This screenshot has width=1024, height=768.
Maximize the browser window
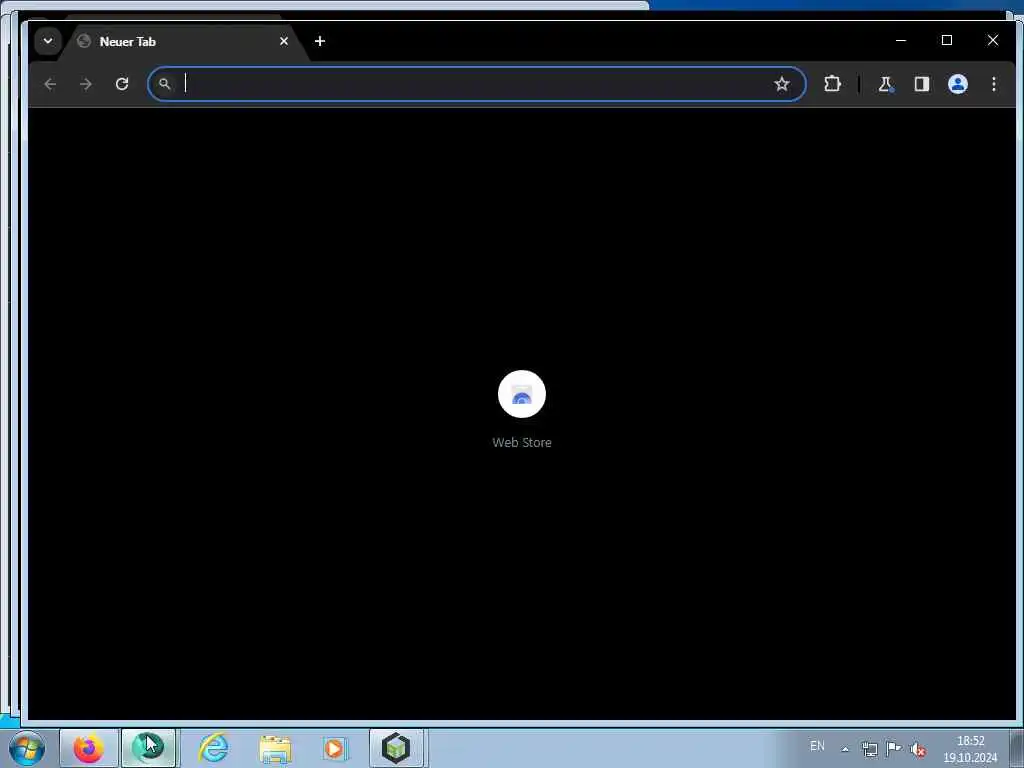click(x=947, y=40)
